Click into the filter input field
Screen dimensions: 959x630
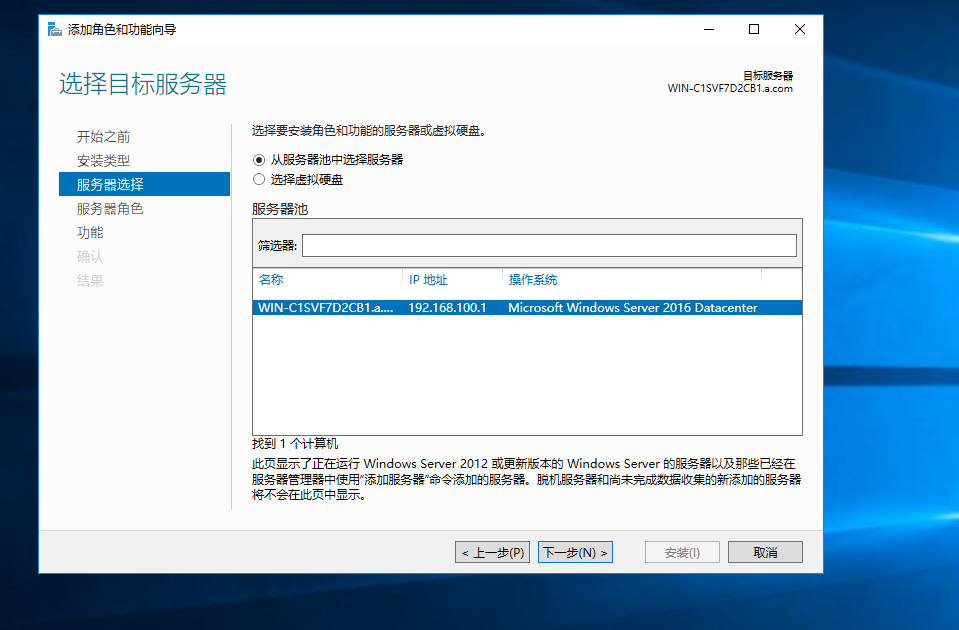[549, 245]
